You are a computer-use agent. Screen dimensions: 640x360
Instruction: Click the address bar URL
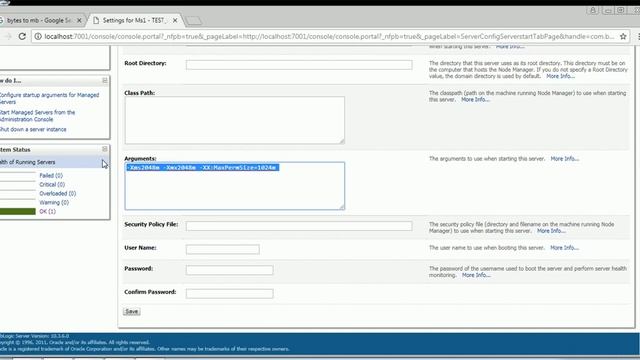(329, 36)
